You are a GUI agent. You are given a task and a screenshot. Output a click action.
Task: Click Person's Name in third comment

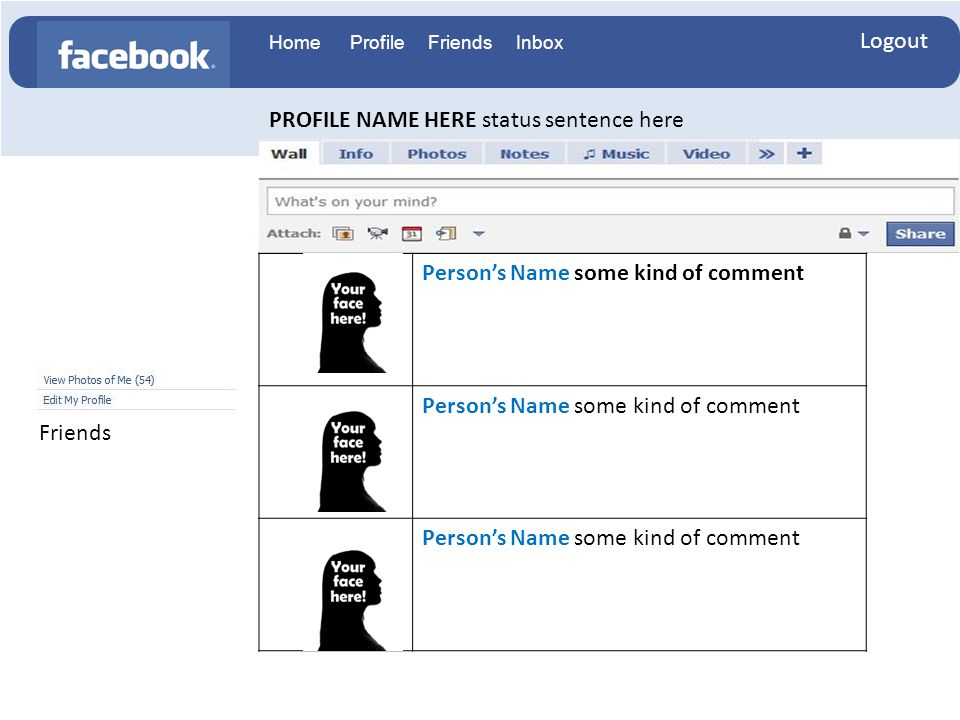496,538
